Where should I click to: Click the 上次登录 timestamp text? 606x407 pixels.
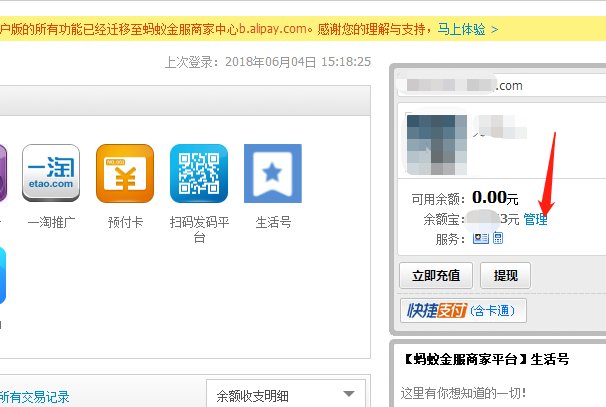(268, 62)
